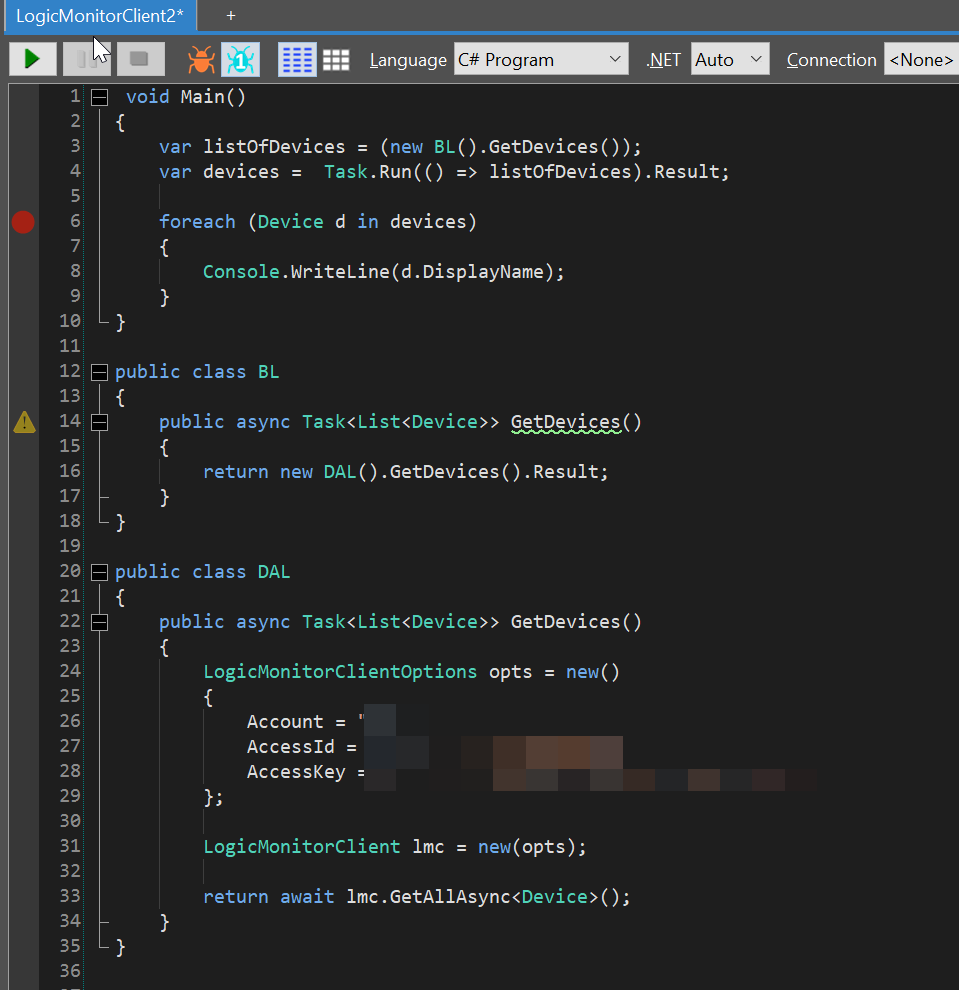Click 'AccessKey' property on line 28
Screen dimensions: 959x990
coord(296,772)
